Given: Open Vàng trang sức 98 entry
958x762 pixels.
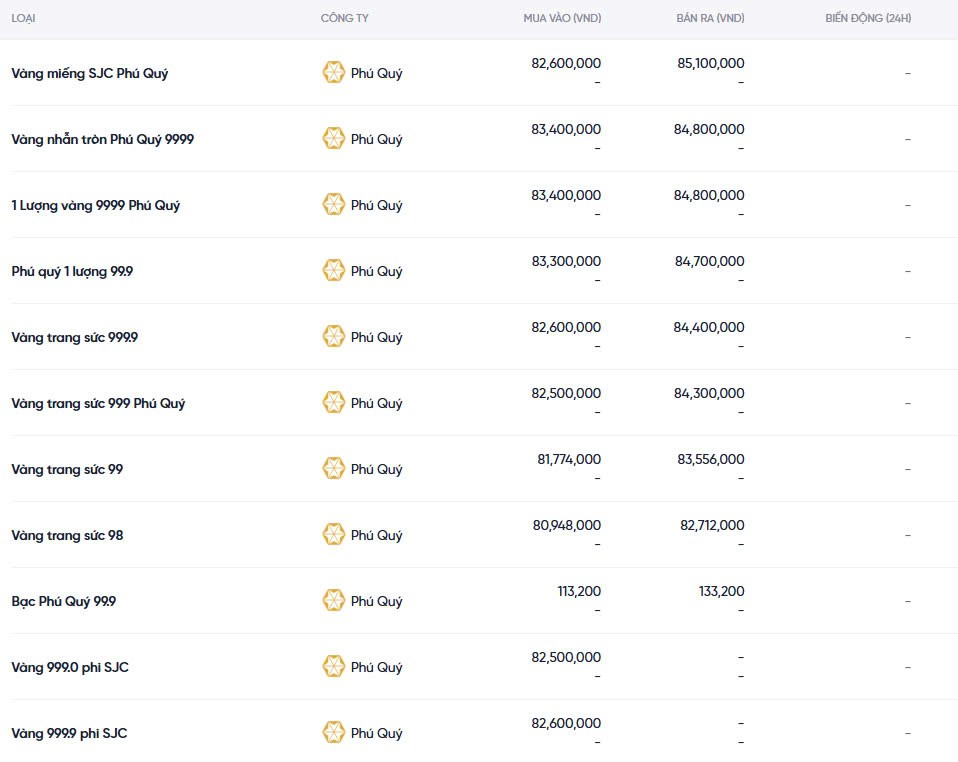Looking at the screenshot, I should coord(67,535).
